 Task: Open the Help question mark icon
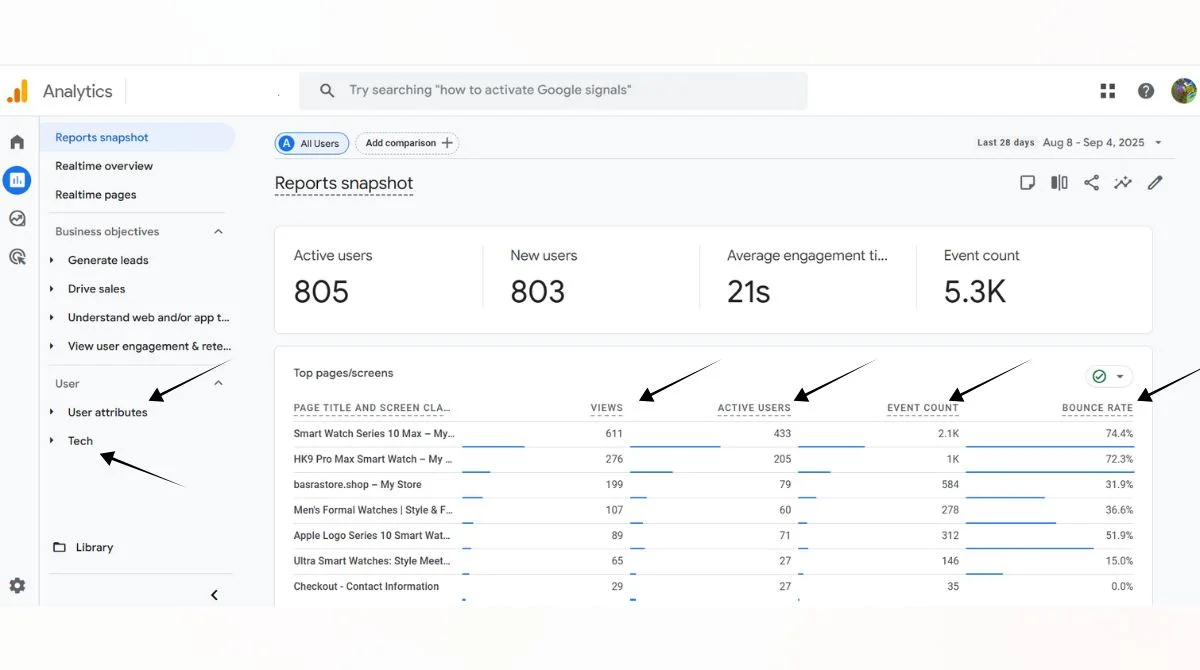coord(1146,91)
